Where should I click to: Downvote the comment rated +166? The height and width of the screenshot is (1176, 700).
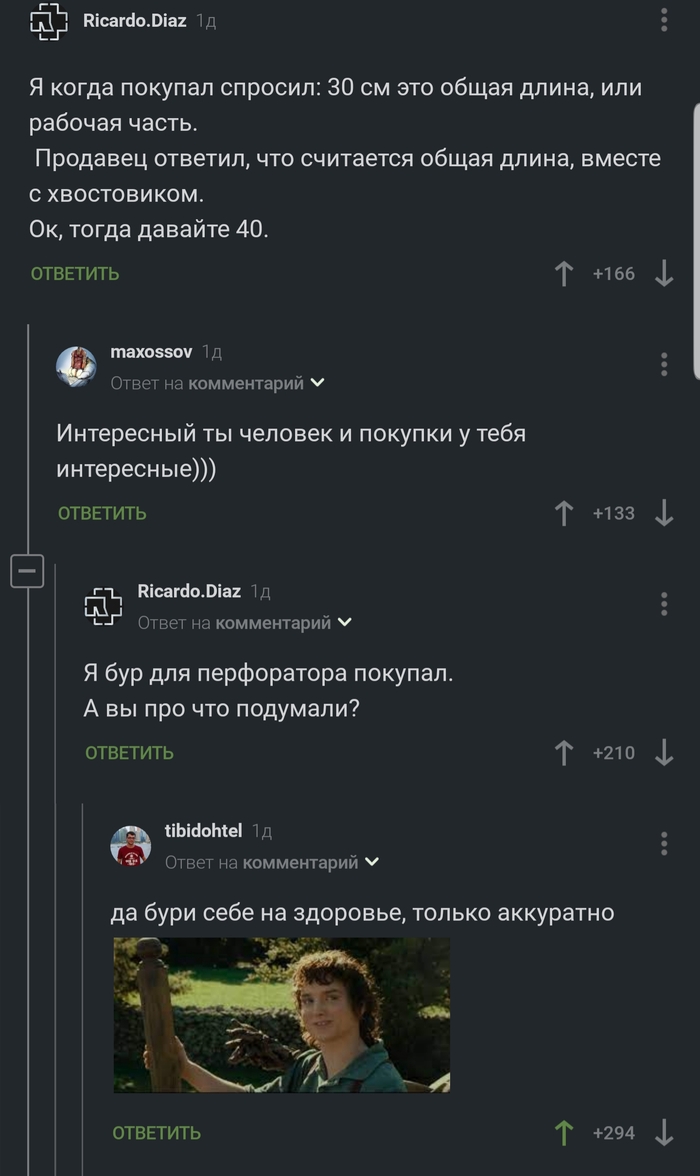pyautogui.click(x=664, y=274)
